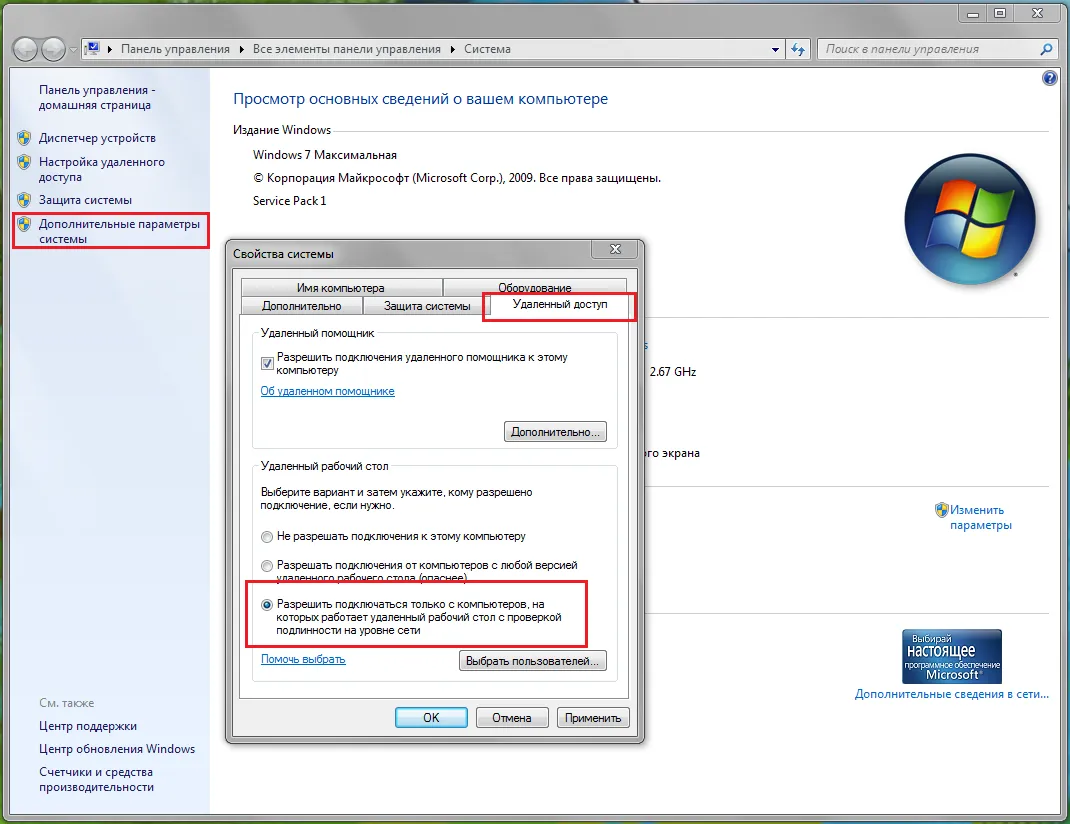Select network level authentication only radio option
The height and width of the screenshot is (824, 1070).
(x=267, y=604)
